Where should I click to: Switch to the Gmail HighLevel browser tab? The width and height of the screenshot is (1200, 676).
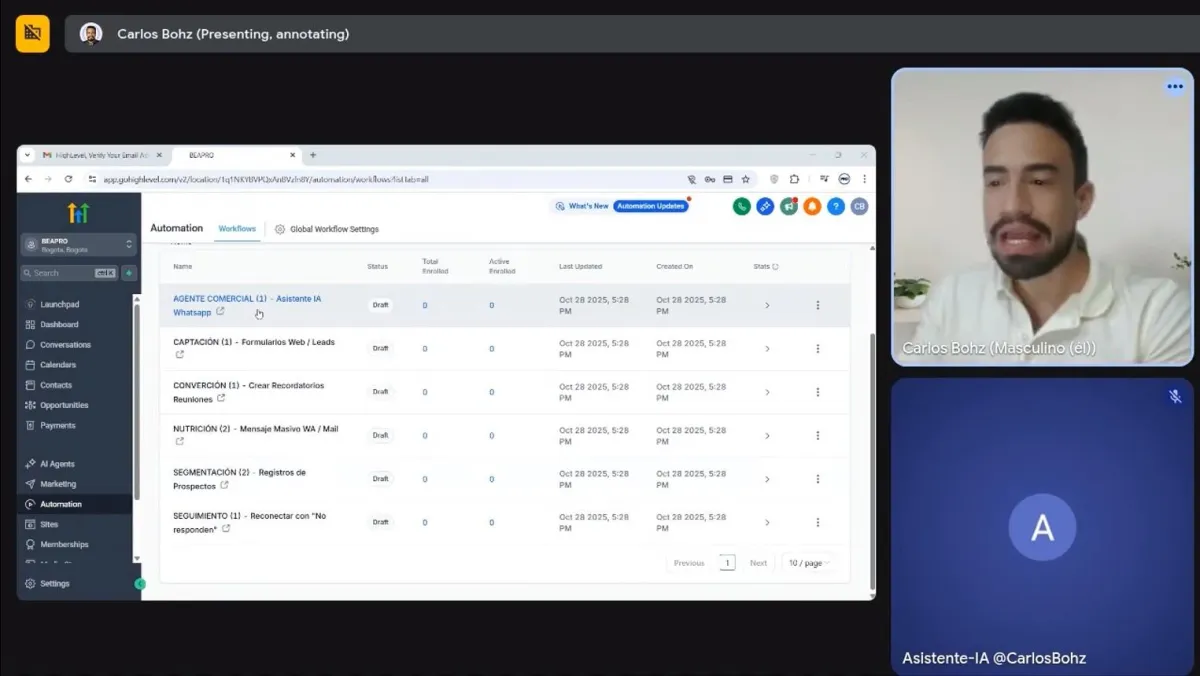[x=95, y=155]
